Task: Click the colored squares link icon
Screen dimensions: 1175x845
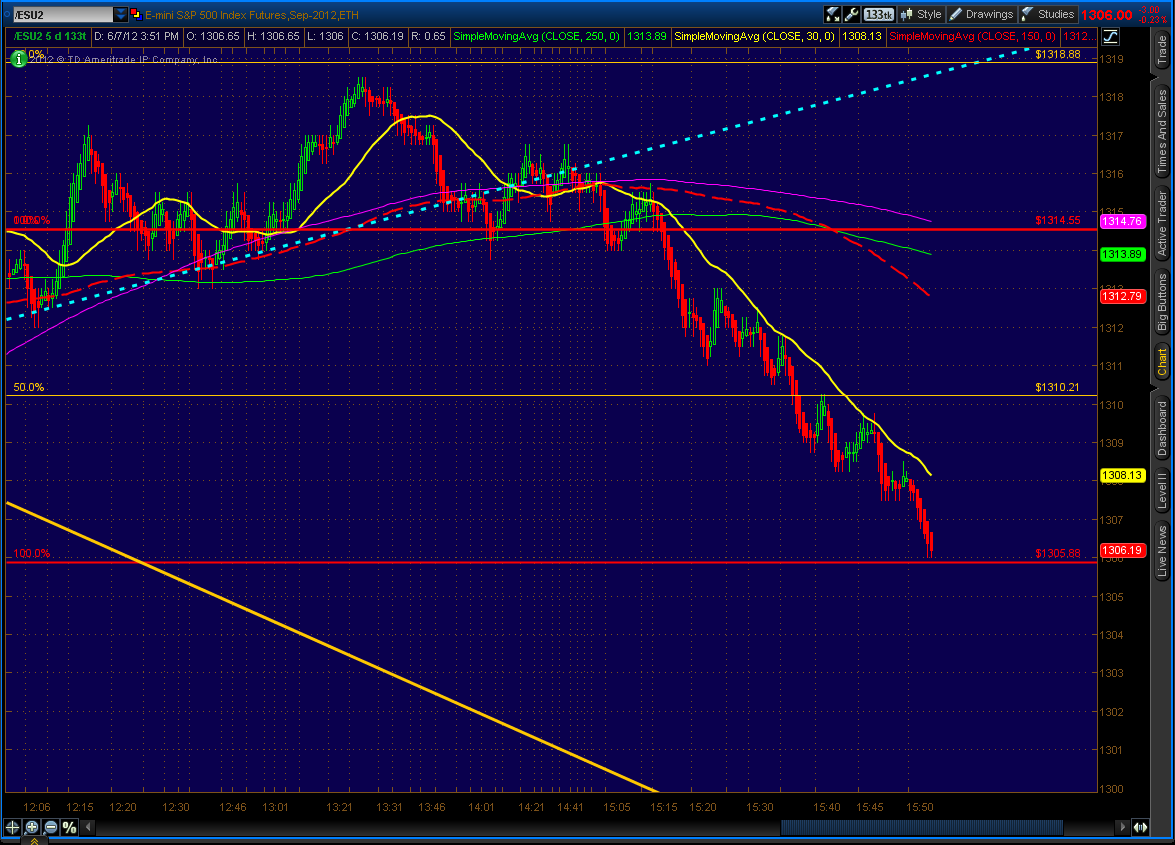Action: [x=136, y=14]
